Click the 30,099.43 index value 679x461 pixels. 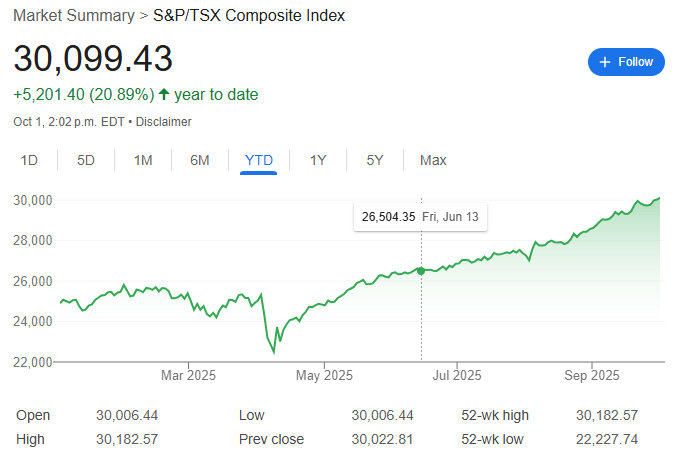[x=93, y=58]
